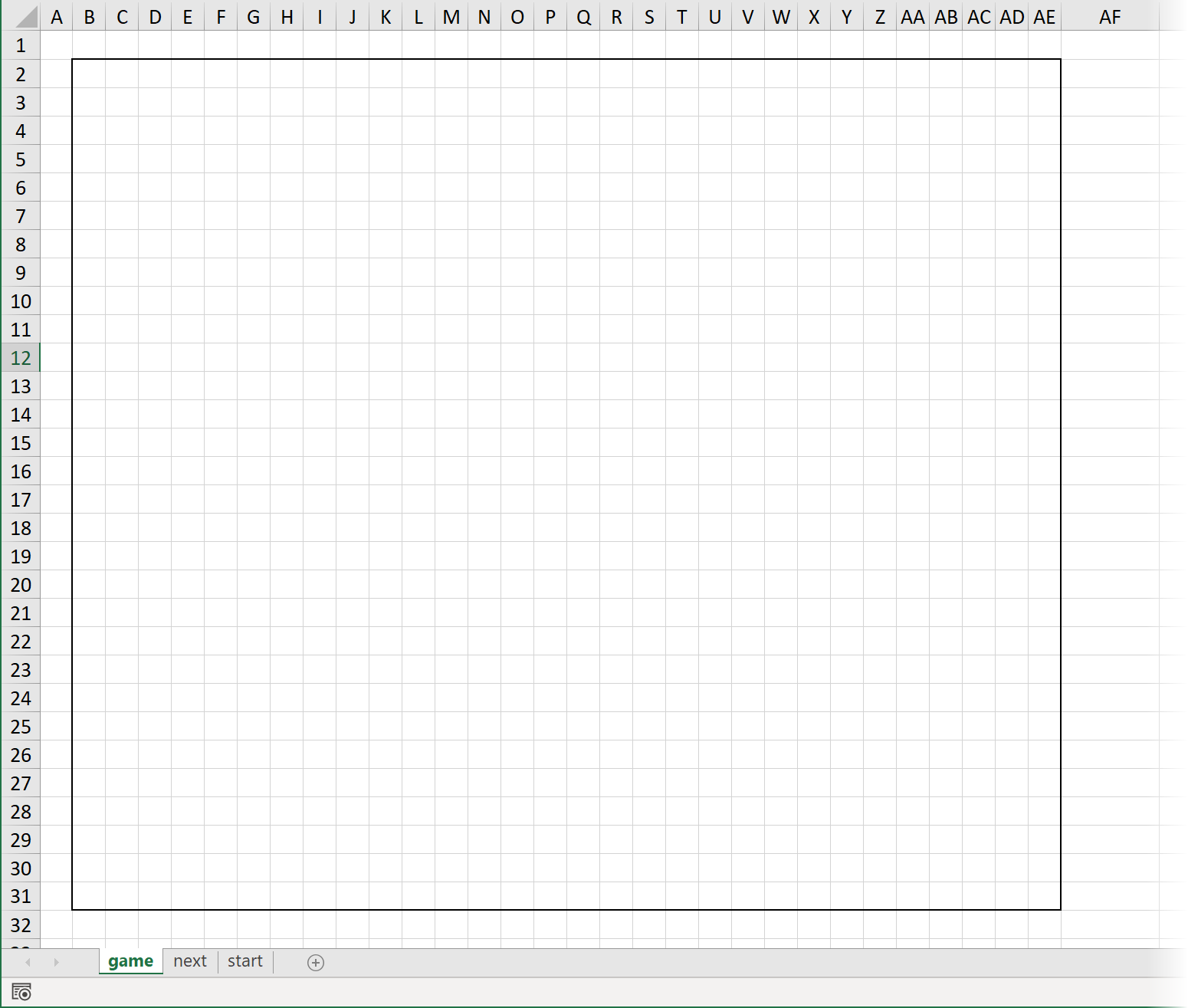Select column X header
Image resolution: width=1188 pixels, height=1008 pixels.
coord(815,17)
